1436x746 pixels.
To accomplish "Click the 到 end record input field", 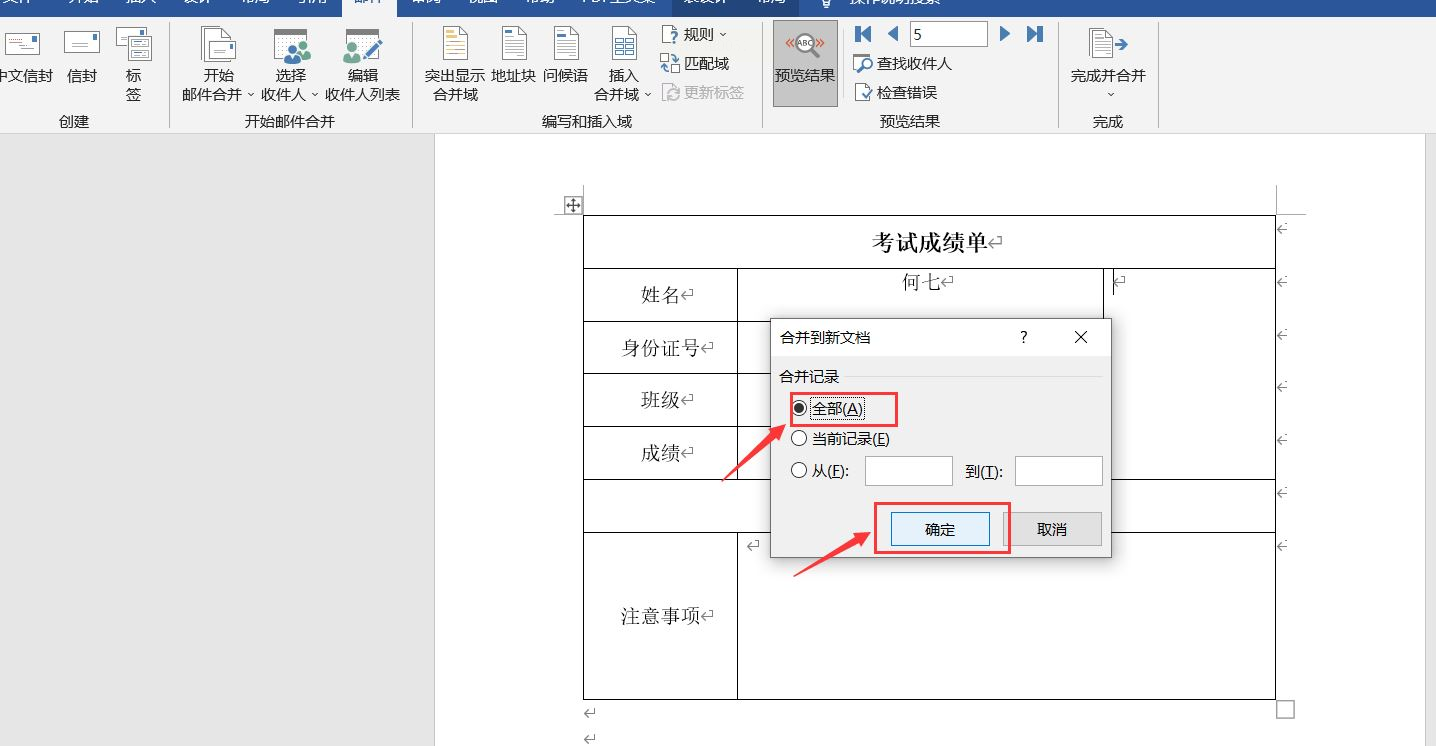I will [1059, 471].
